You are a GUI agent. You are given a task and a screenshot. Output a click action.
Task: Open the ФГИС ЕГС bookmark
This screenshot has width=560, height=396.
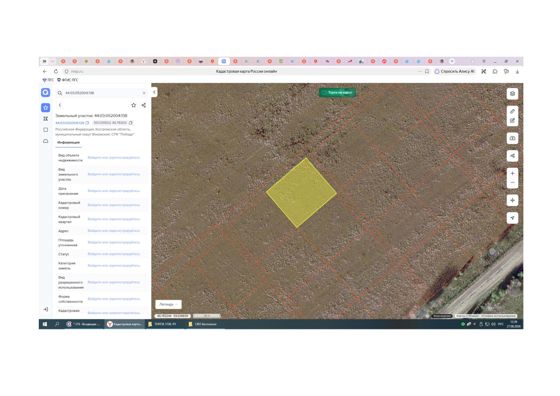click(68, 80)
